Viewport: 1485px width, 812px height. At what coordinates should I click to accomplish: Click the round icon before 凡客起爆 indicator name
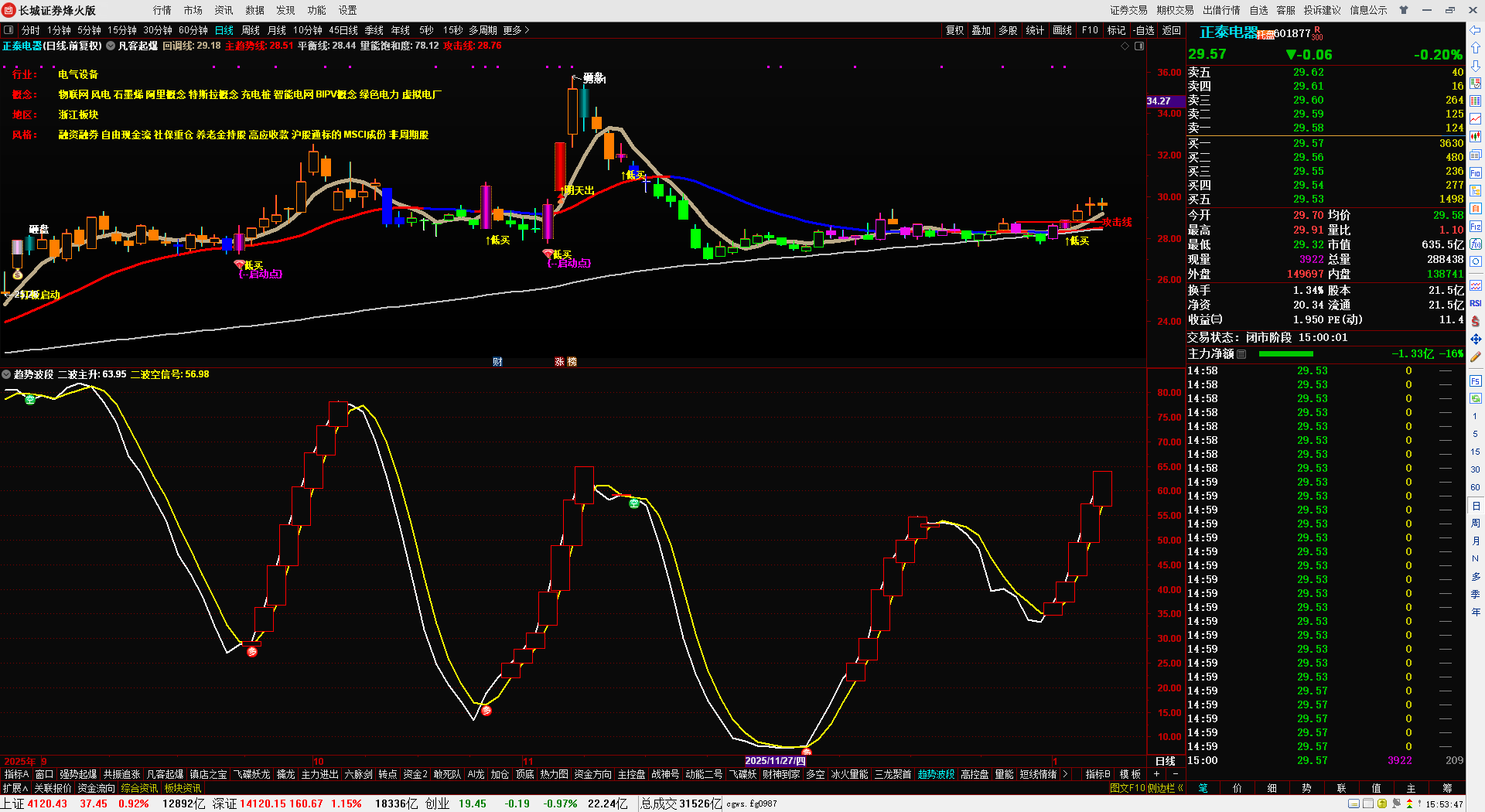pos(111,46)
